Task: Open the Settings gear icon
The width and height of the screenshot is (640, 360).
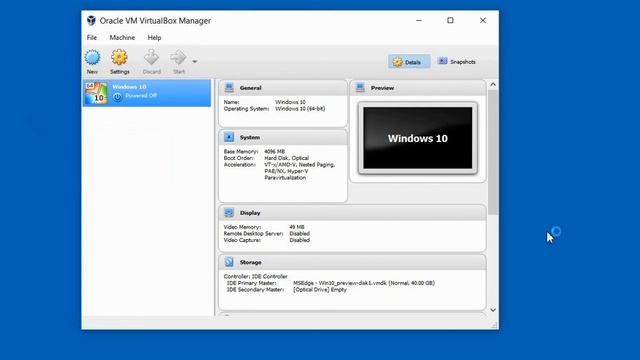Action: pos(119,58)
